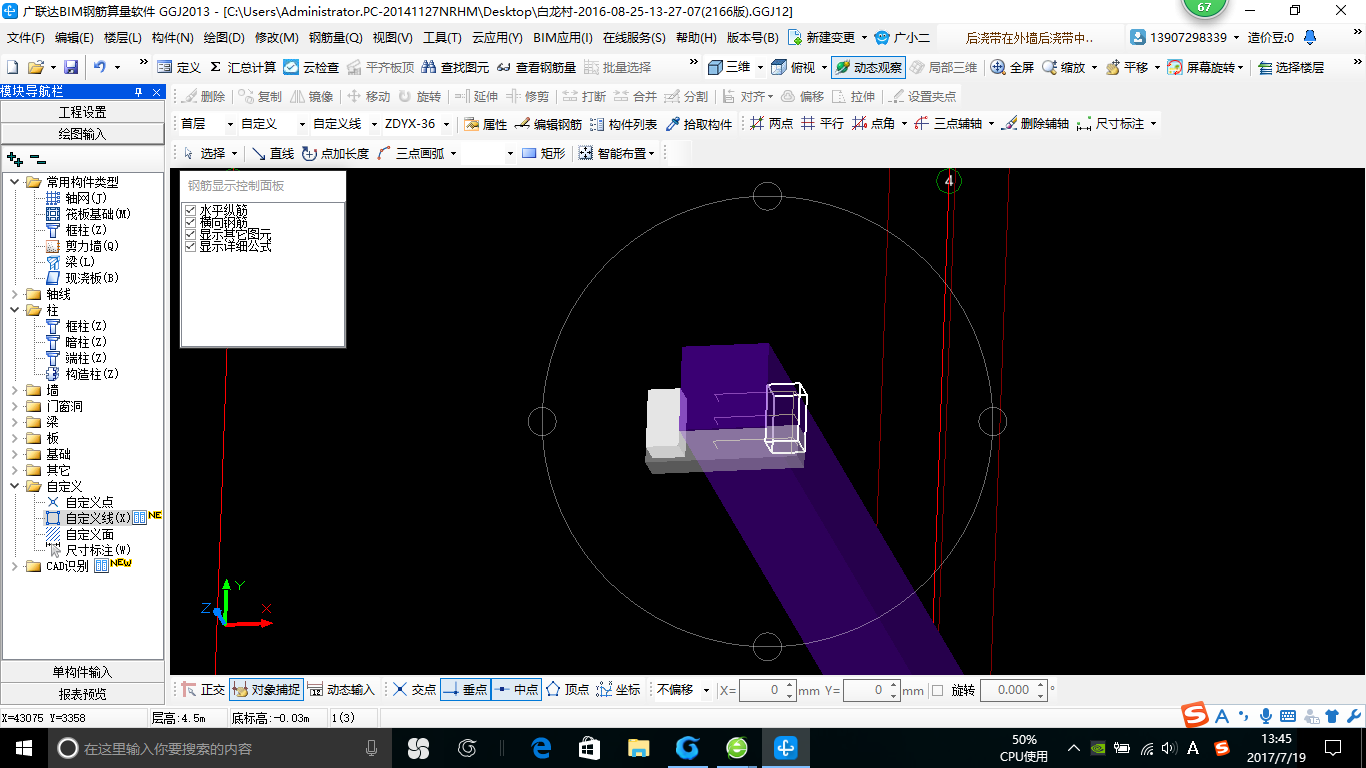Expand the 轴线 tree node
This screenshot has width=1366, height=768.
pyautogui.click(x=14, y=294)
